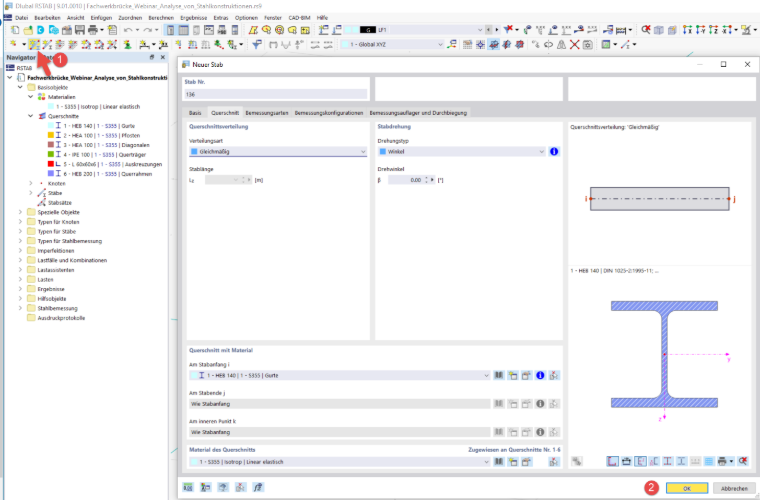Toggle the table view button in the main toolbar
This screenshot has width=760, height=500.
pos(183,30)
